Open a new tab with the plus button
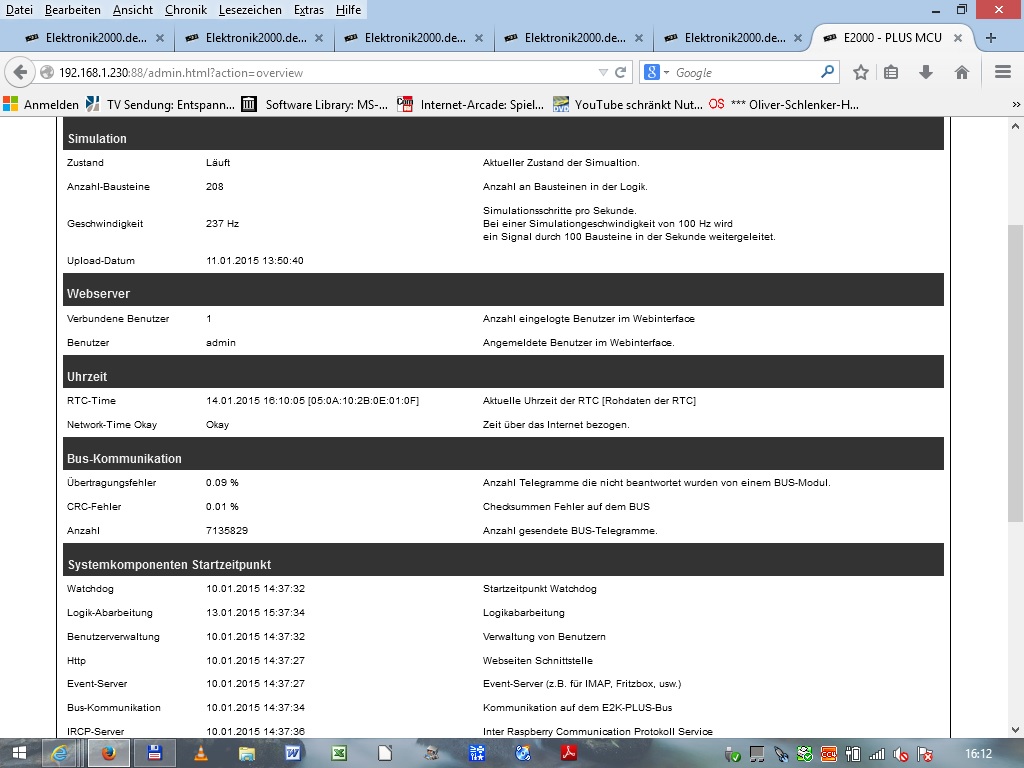This screenshot has width=1024, height=768. [991, 38]
